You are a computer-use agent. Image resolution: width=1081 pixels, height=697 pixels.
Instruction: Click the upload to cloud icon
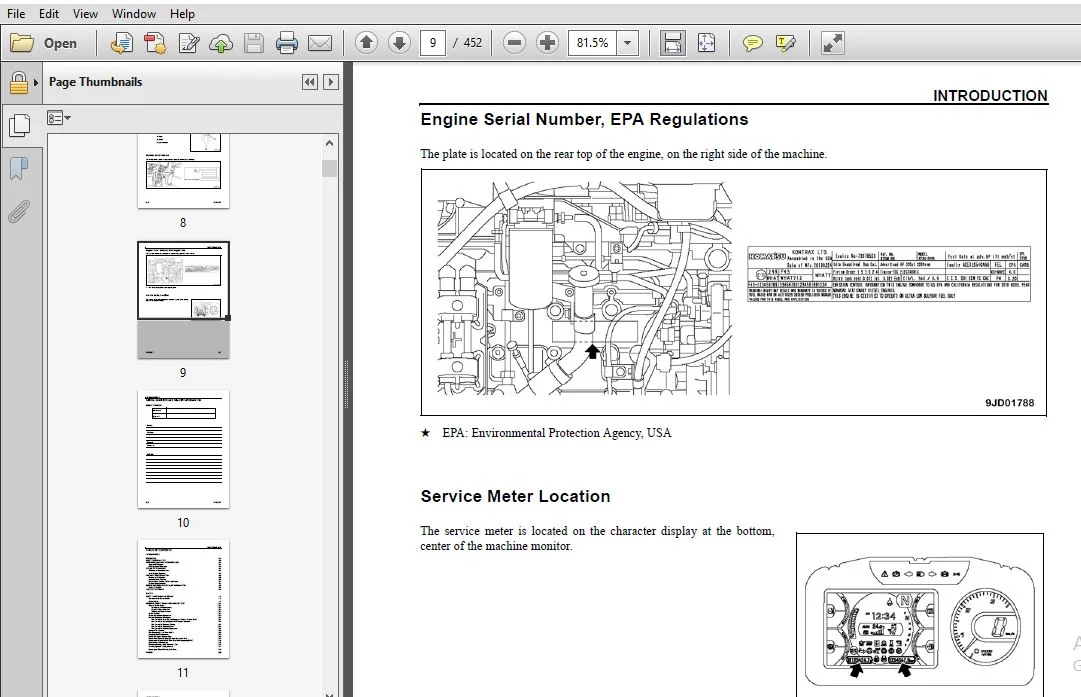pos(221,43)
